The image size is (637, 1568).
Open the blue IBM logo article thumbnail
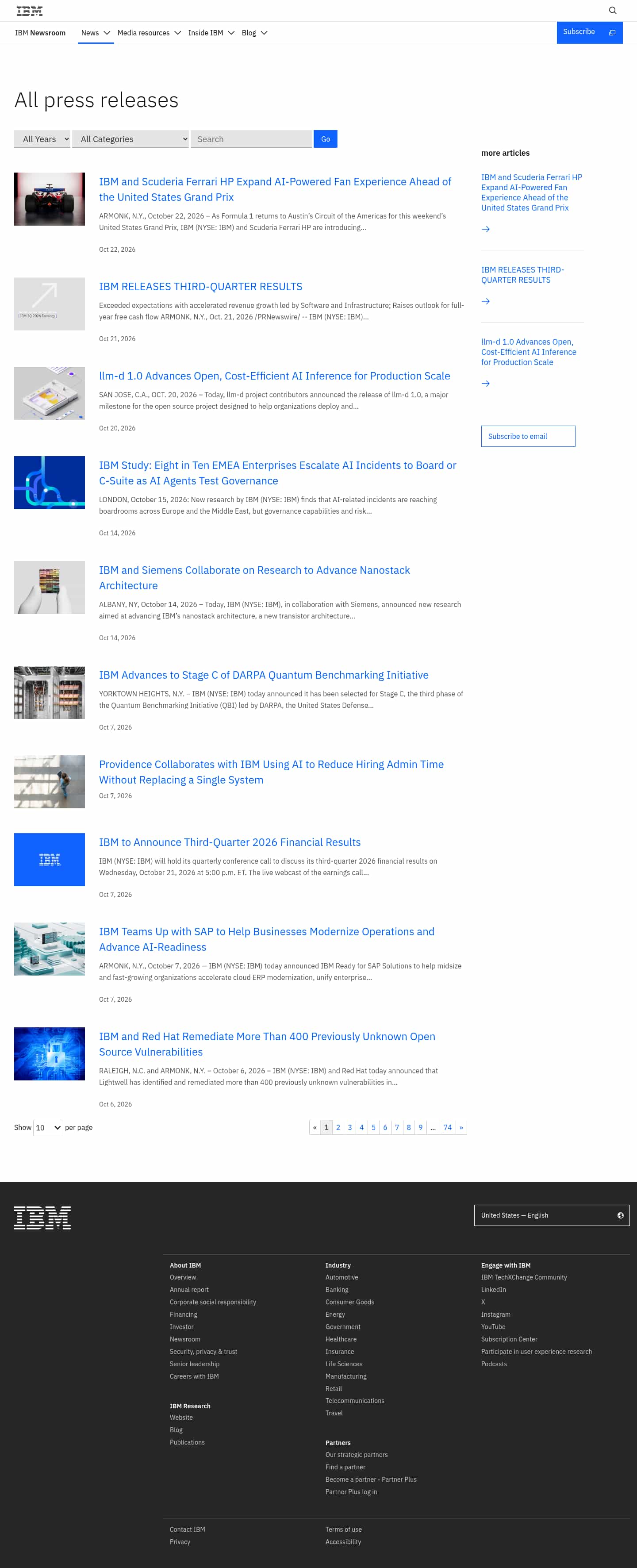[49, 860]
